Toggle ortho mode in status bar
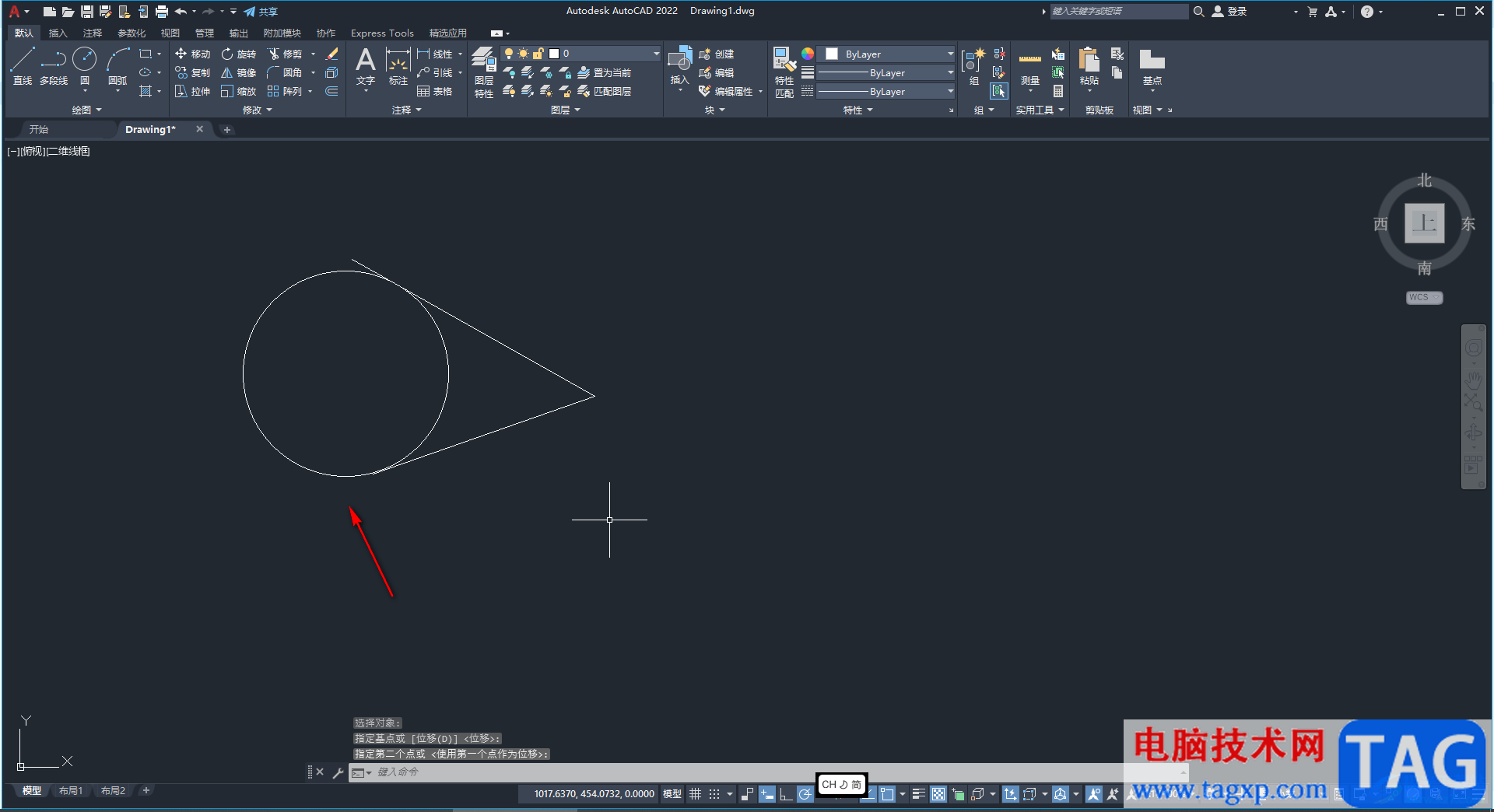Viewport: 1494px width, 812px height. (786, 794)
